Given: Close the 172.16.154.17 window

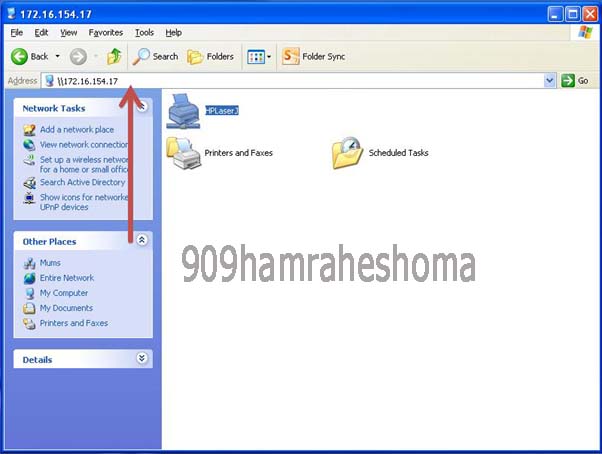Looking at the screenshot, I should (x=590, y=15).
